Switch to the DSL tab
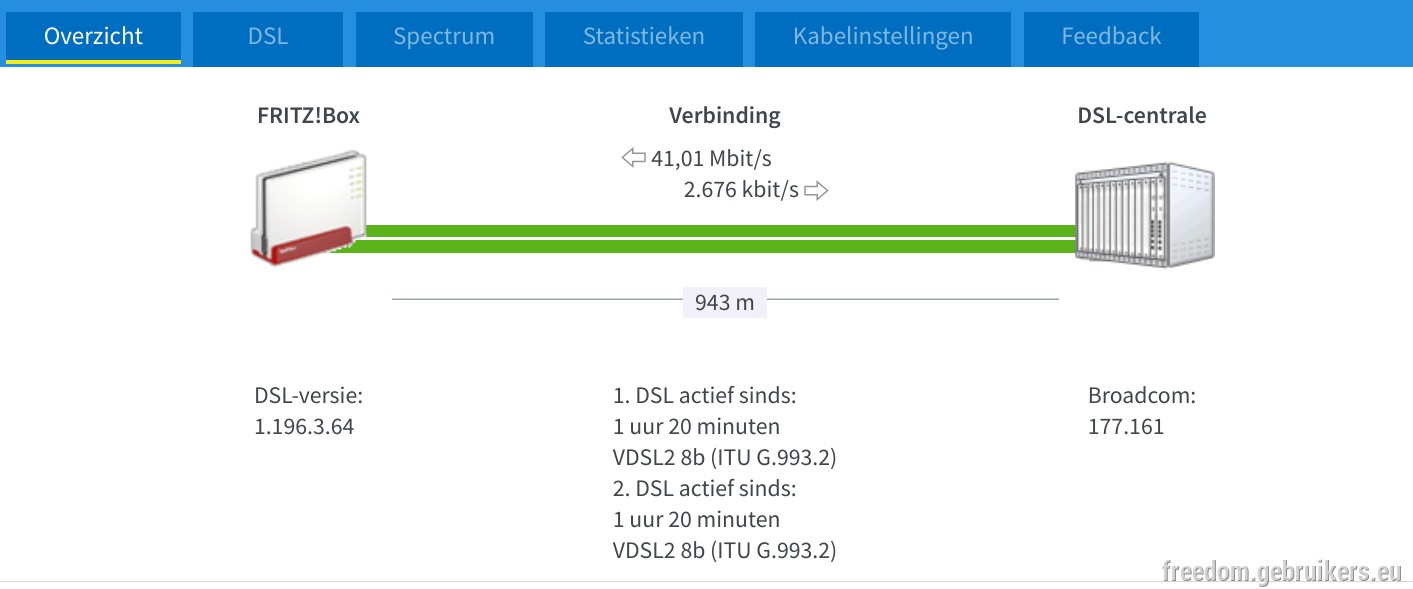1413x589 pixels. tap(268, 37)
